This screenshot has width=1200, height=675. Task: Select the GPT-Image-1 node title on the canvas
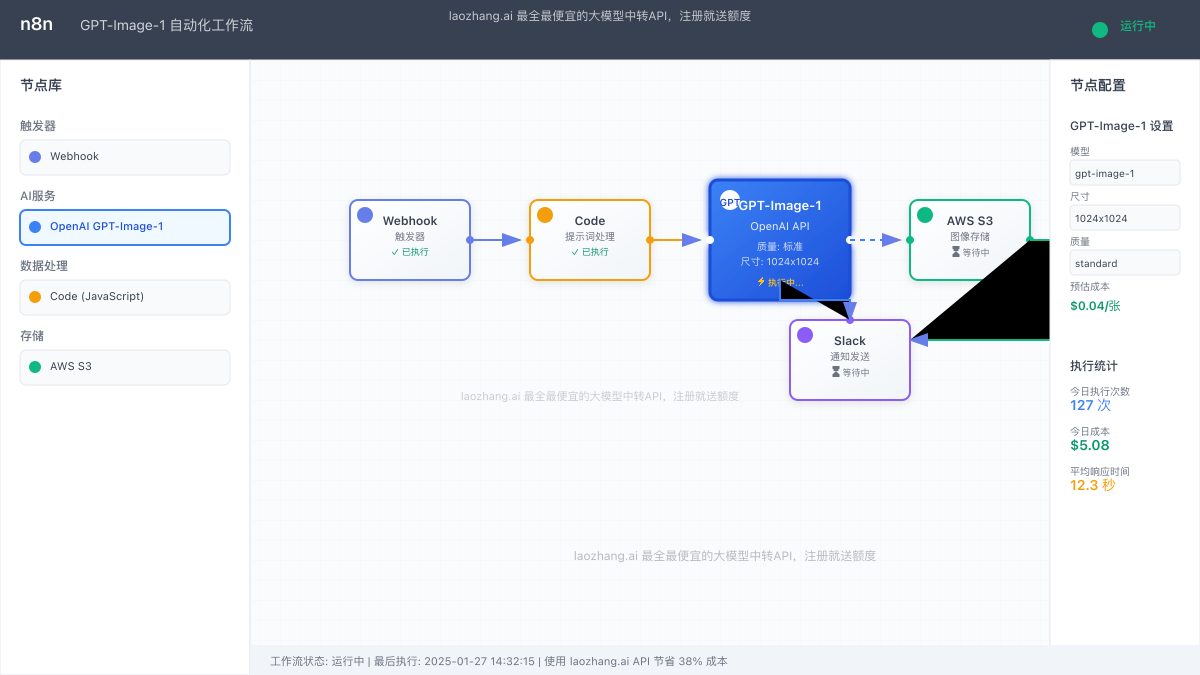[x=780, y=206]
